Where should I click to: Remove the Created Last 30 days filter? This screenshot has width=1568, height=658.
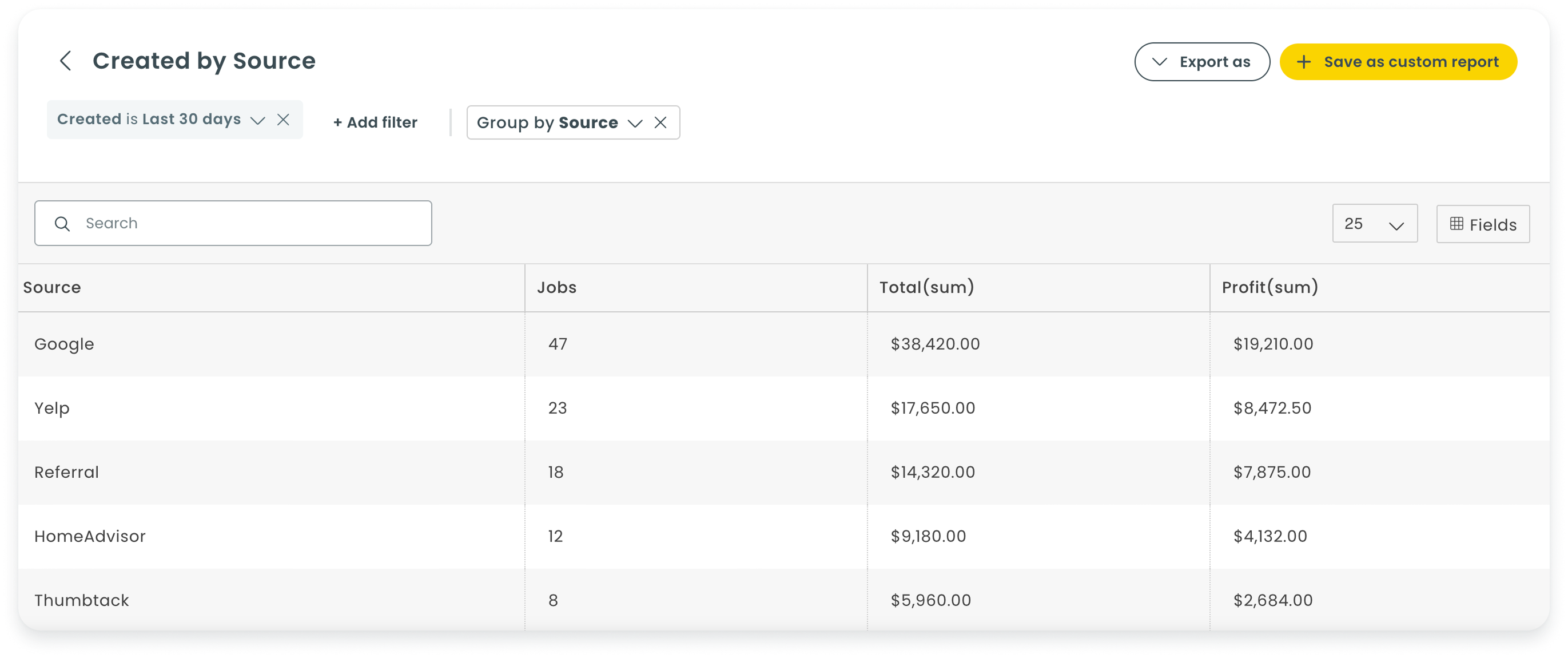(x=283, y=120)
